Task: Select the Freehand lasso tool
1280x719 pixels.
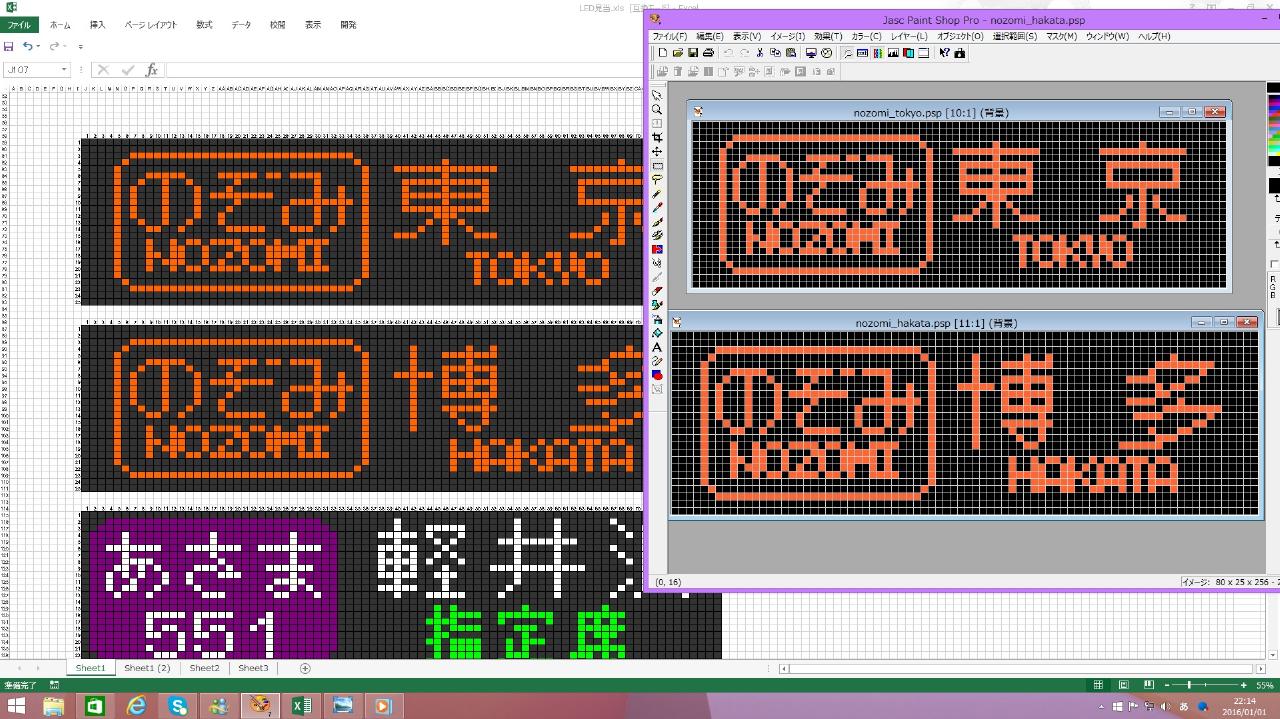Action: pyautogui.click(x=657, y=180)
